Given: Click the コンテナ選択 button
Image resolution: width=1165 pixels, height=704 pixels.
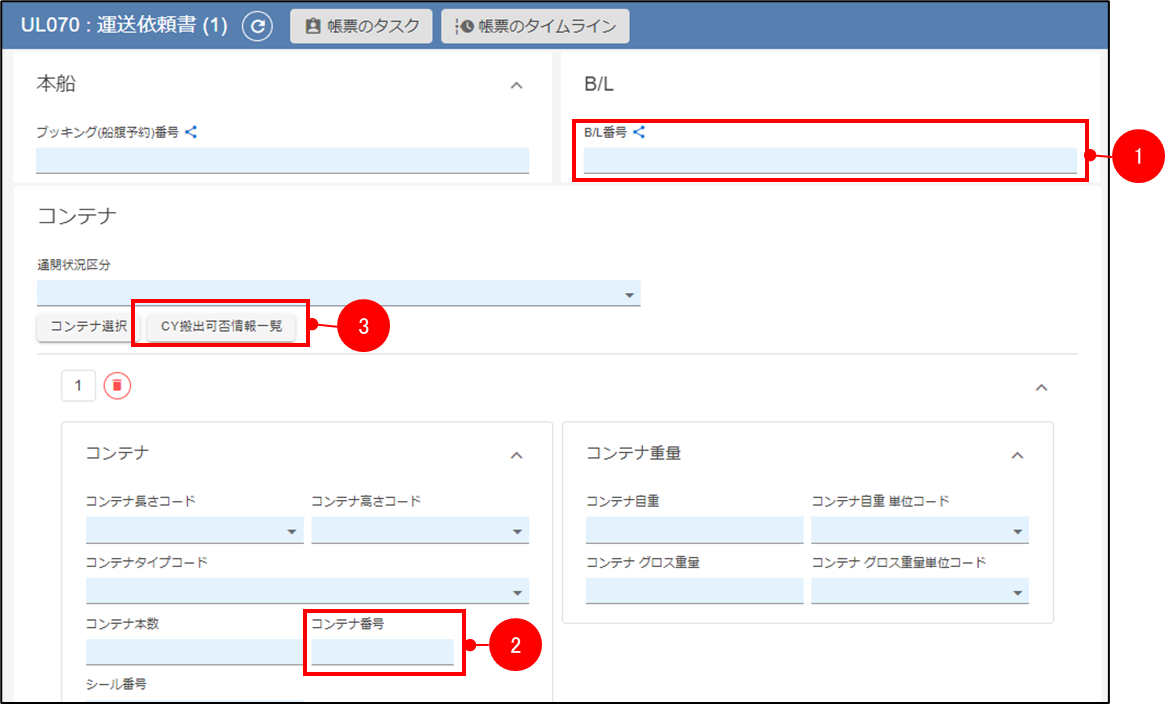Looking at the screenshot, I should pos(88,327).
